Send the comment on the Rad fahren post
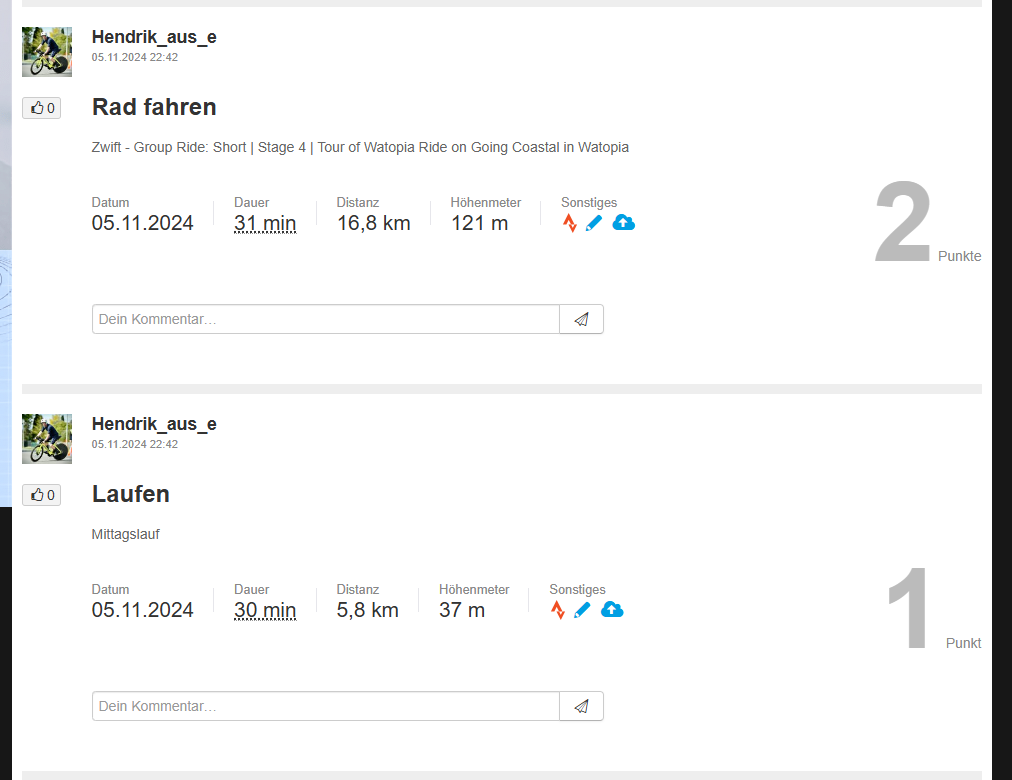The width and height of the screenshot is (1012, 780). (581, 319)
